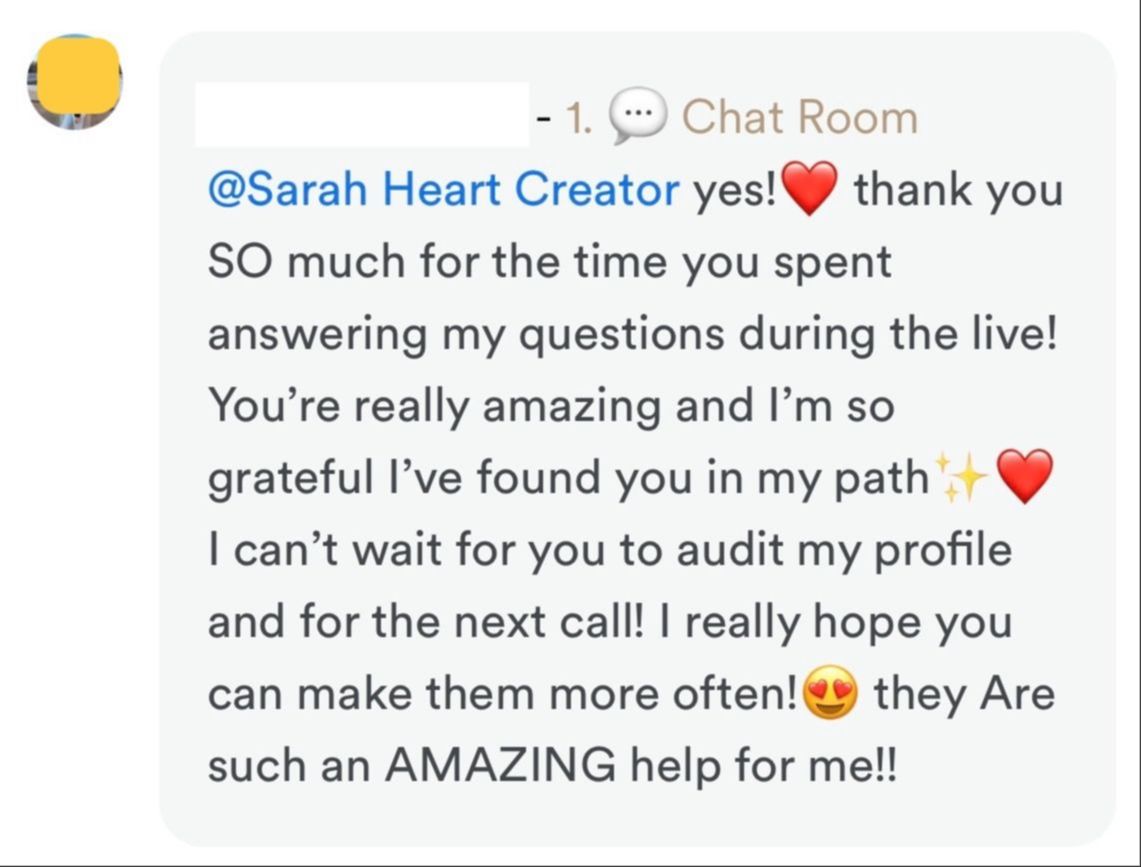This screenshot has width=1141, height=867.
Task: Click the red heart beside the sparkles
Action: [1024, 477]
